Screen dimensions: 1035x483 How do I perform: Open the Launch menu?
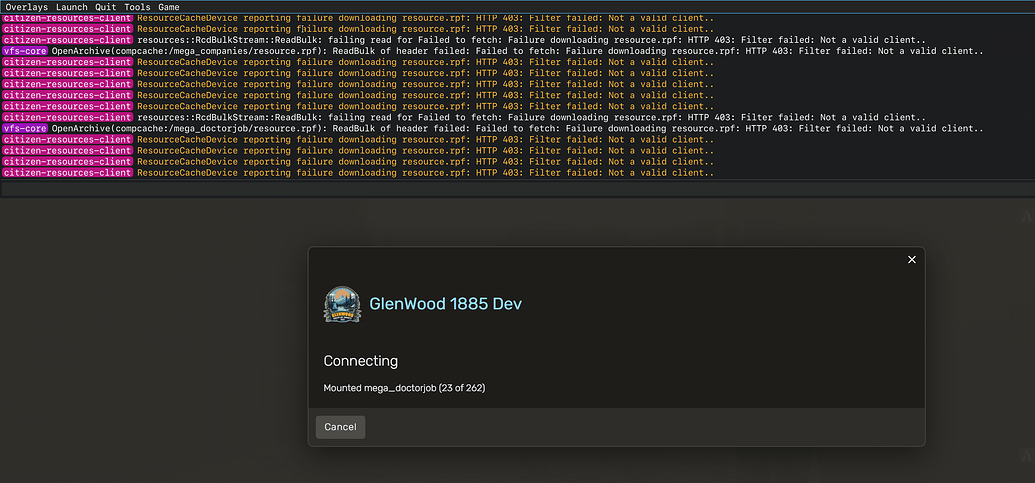click(71, 7)
